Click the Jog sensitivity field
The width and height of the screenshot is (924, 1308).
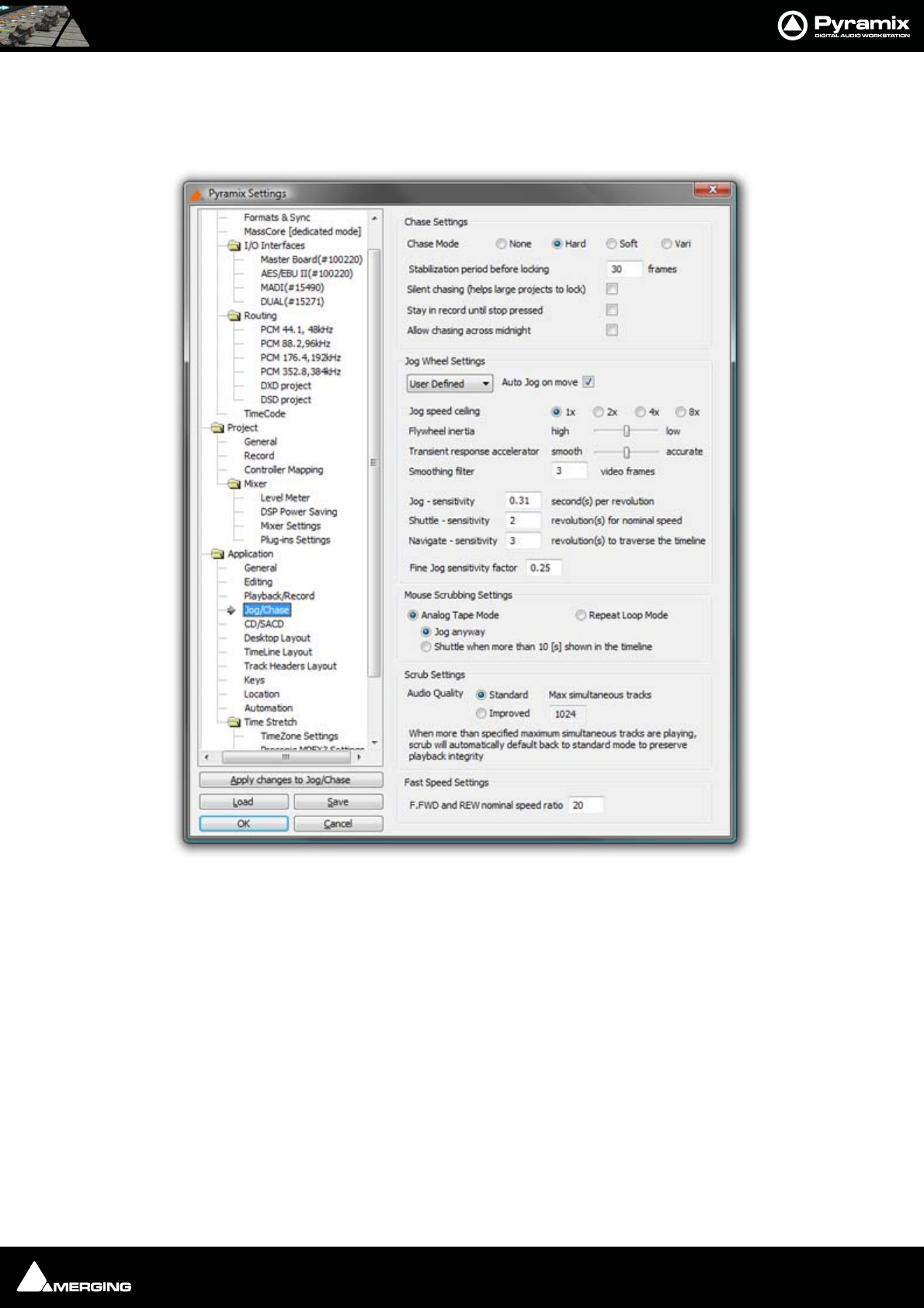[523, 501]
